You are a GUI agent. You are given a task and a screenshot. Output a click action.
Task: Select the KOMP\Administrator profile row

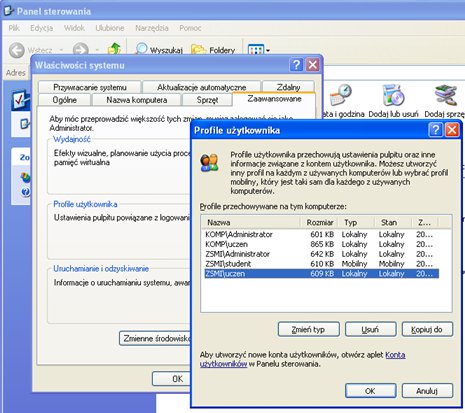click(321, 235)
